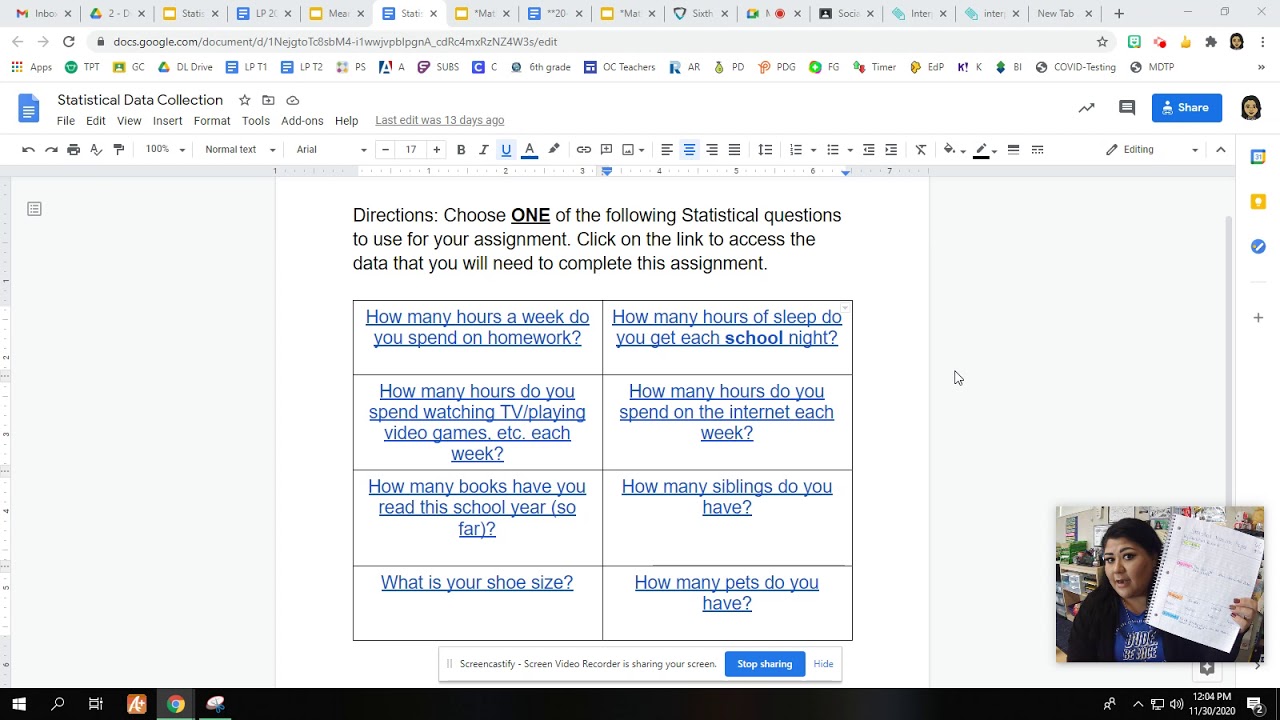1280x720 pixels.
Task: Increase indent of selection
Action: (x=891, y=150)
